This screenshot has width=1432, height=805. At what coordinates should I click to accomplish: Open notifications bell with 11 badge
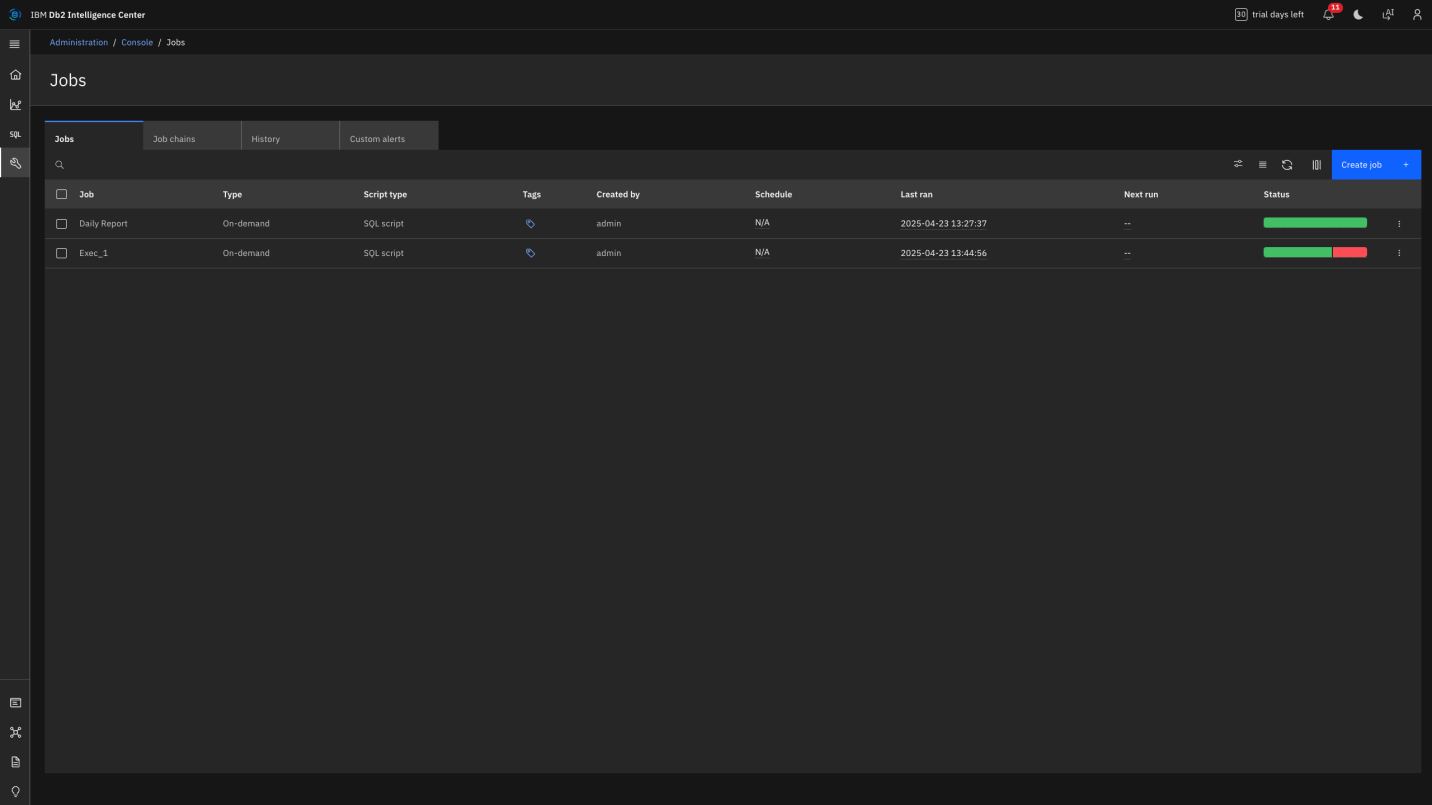click(x=1329, y=14)
